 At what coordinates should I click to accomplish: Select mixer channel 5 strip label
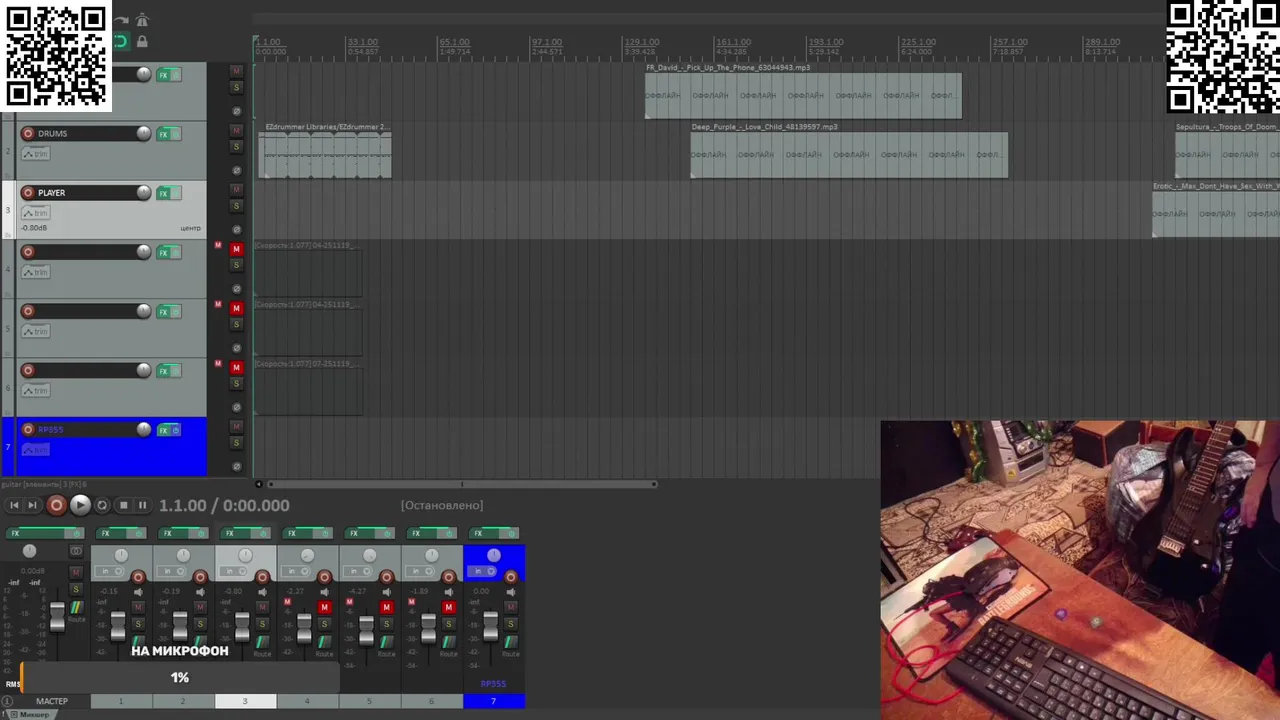pyautogui.click(x=369, y=701)
